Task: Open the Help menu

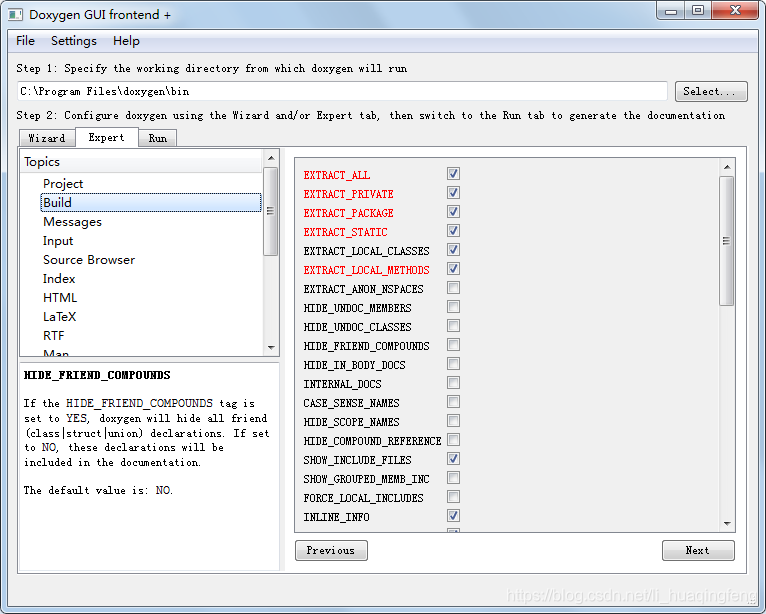Action: [126, 41]
